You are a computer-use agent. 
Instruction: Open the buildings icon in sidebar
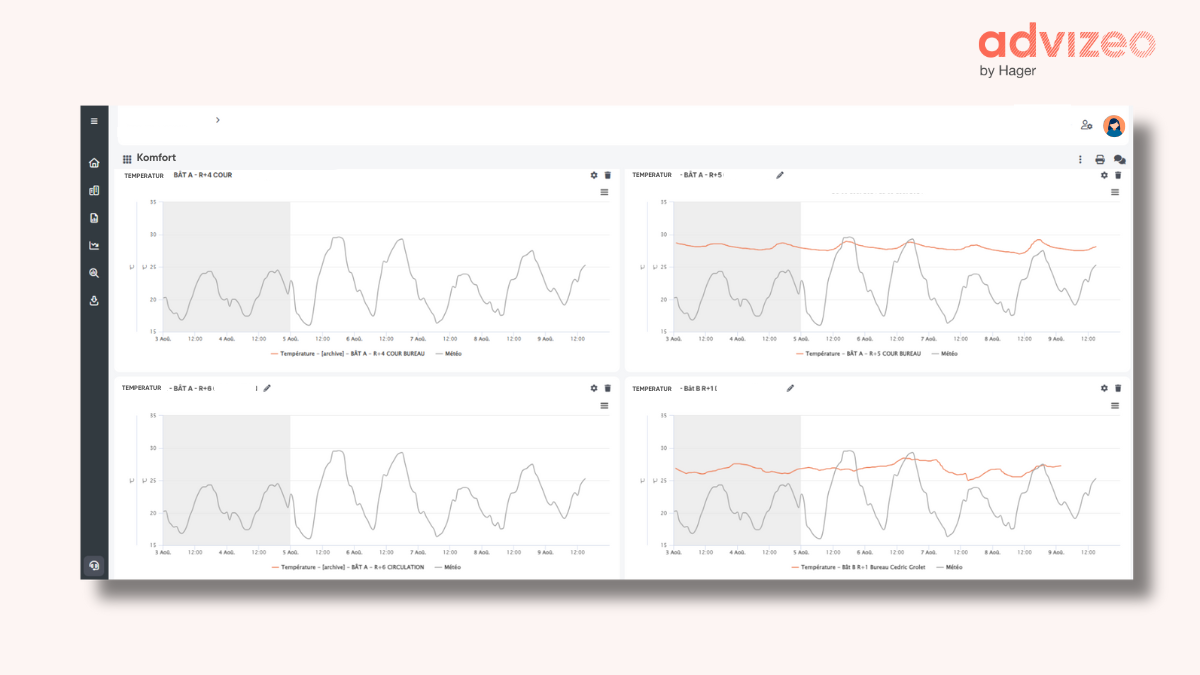coord(94,190)
